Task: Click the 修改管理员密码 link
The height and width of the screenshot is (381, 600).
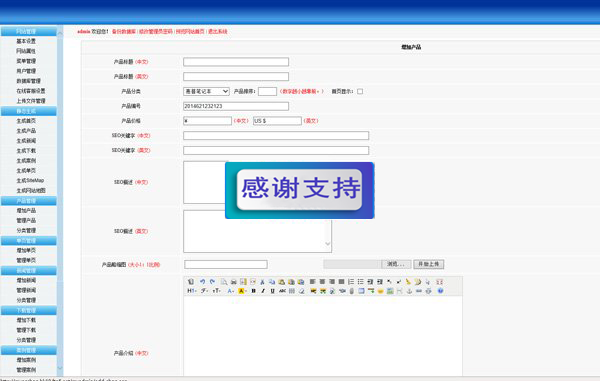Action: coord(156,31)
